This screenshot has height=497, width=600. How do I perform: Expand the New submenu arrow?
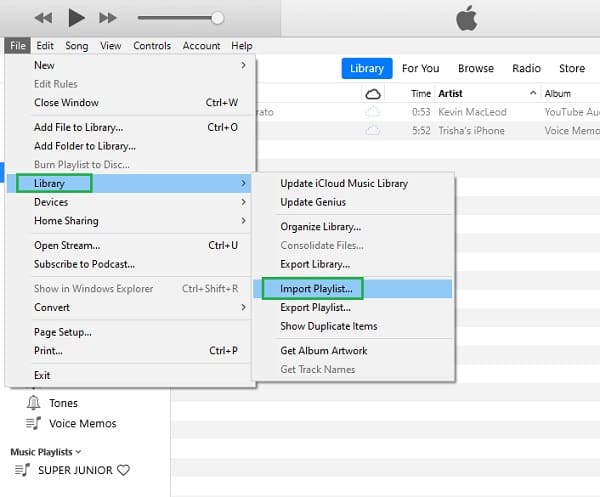point(243,65)
